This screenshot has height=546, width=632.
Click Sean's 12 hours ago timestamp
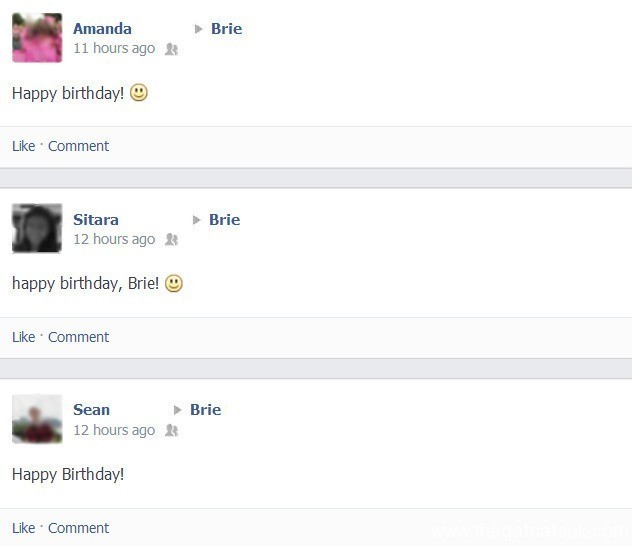coord(114,430)
